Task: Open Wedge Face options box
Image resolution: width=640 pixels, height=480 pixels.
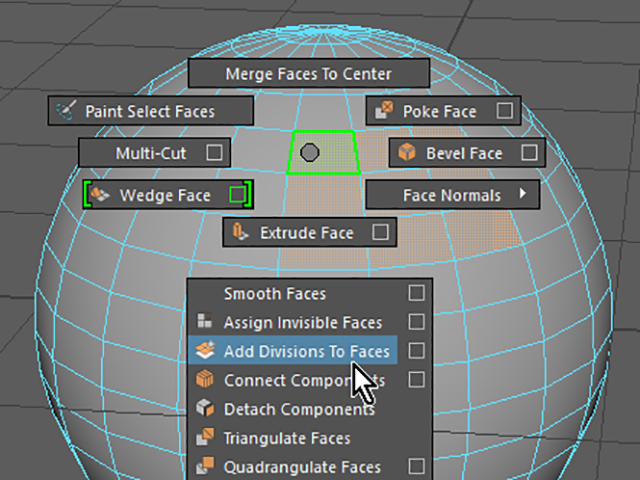Action: click(238, 195)
